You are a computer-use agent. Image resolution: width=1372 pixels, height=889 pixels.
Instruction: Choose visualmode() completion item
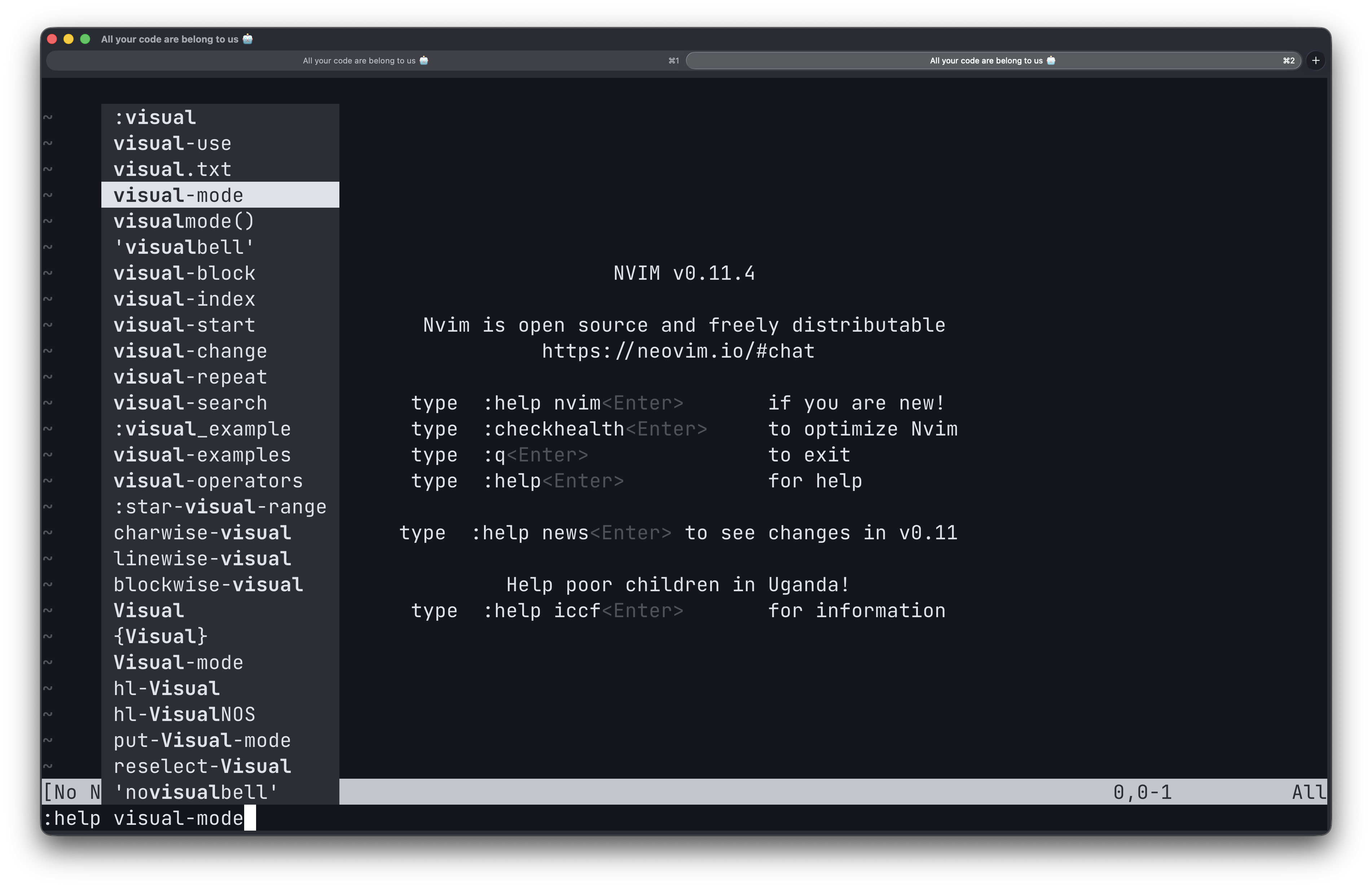(184, 221)
